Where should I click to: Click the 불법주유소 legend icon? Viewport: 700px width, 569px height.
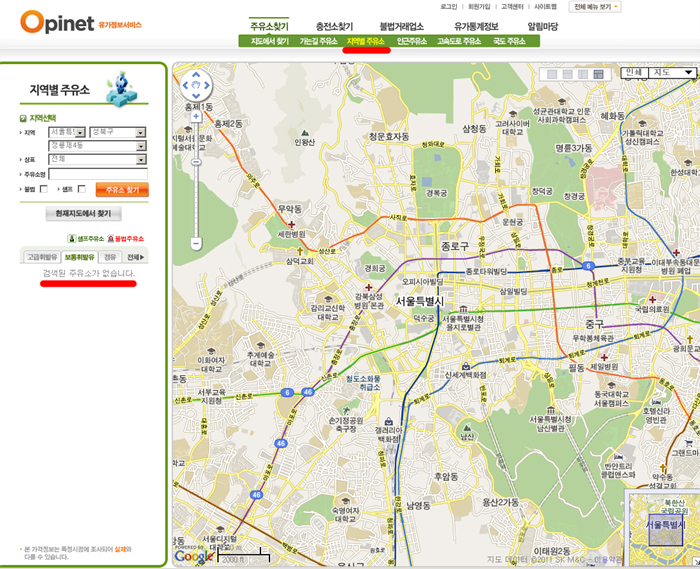(x=111, y=239)
